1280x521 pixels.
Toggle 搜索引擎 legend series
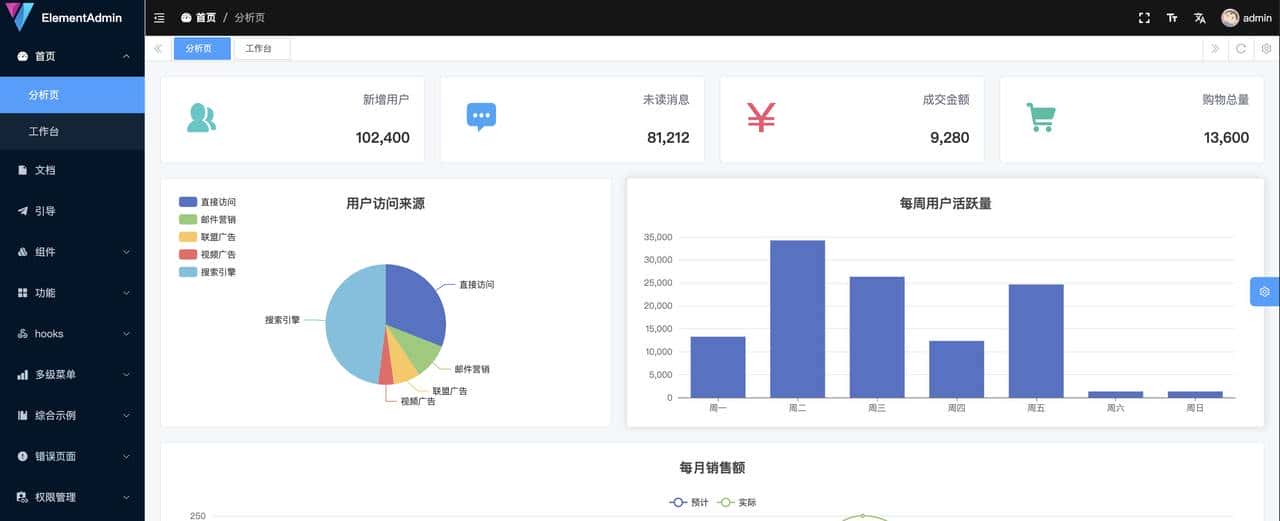[207, 272]
